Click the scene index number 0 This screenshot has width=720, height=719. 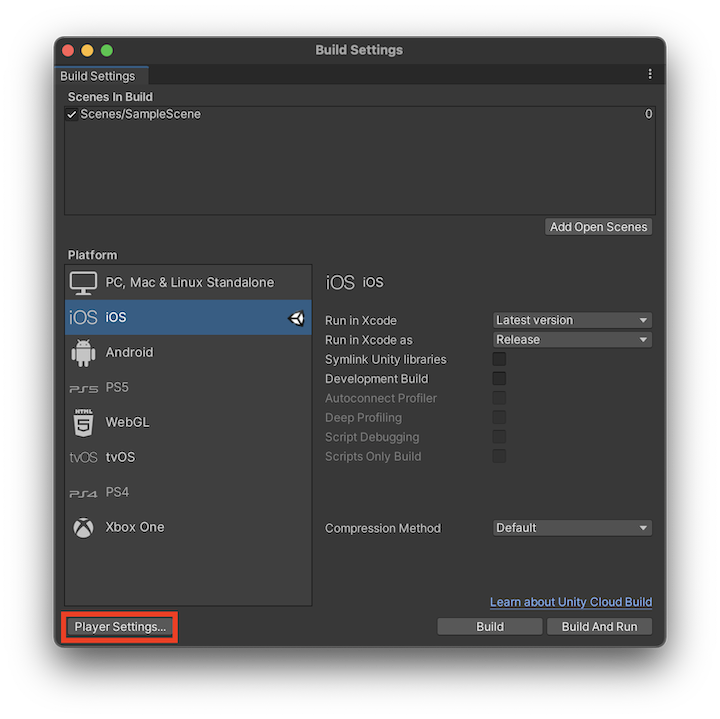(x=648, y=114)
